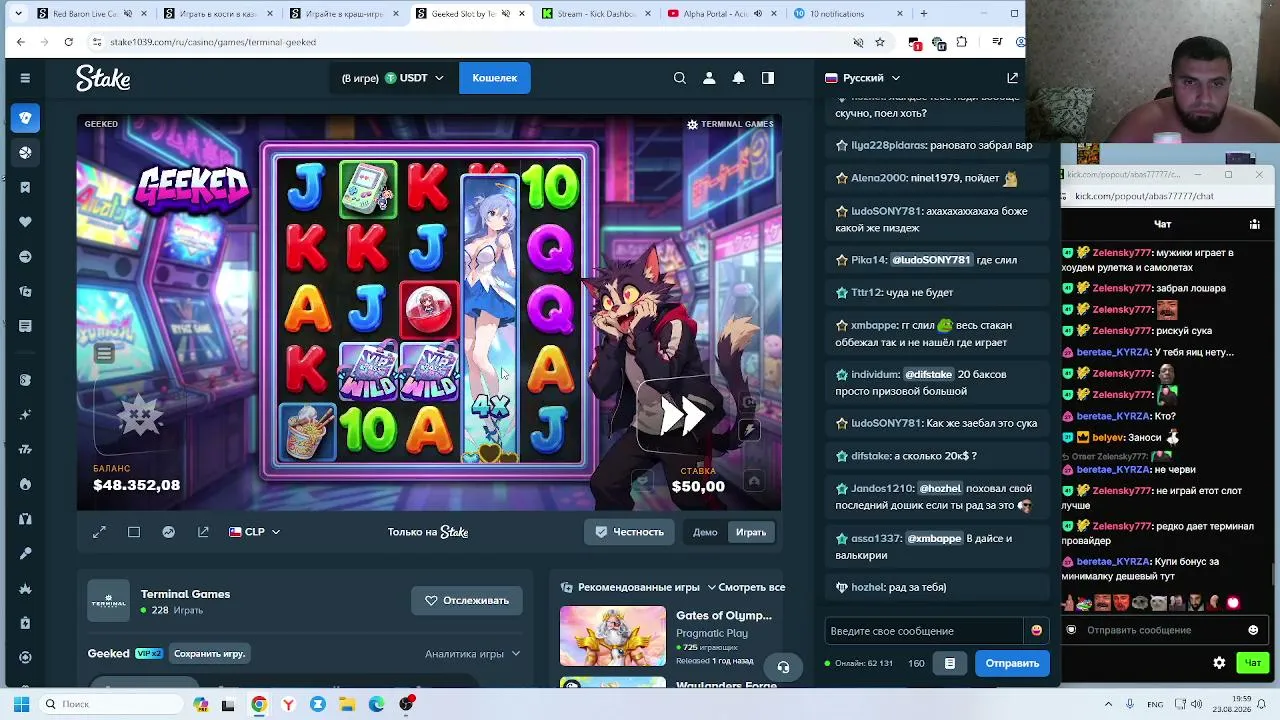Open Kick chat settings gear

coord(1219,663)
